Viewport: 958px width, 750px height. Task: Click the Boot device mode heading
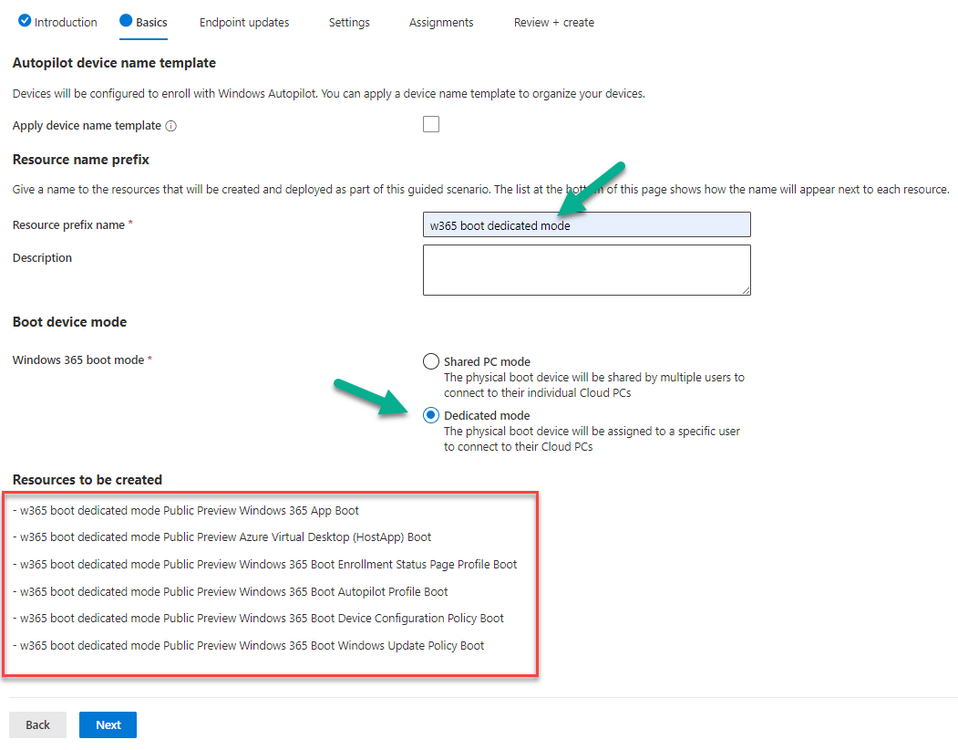70,322
